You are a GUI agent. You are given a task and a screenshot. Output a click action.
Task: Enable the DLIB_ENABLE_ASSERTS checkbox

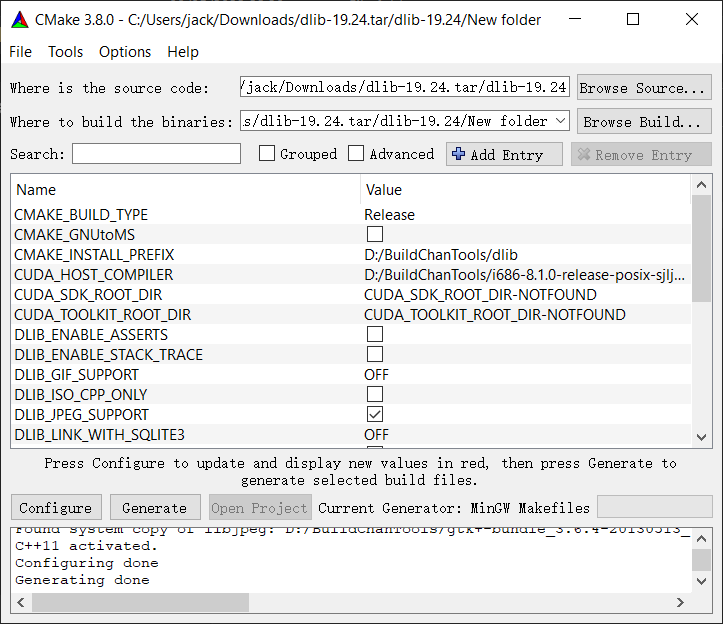pos(375,334)
